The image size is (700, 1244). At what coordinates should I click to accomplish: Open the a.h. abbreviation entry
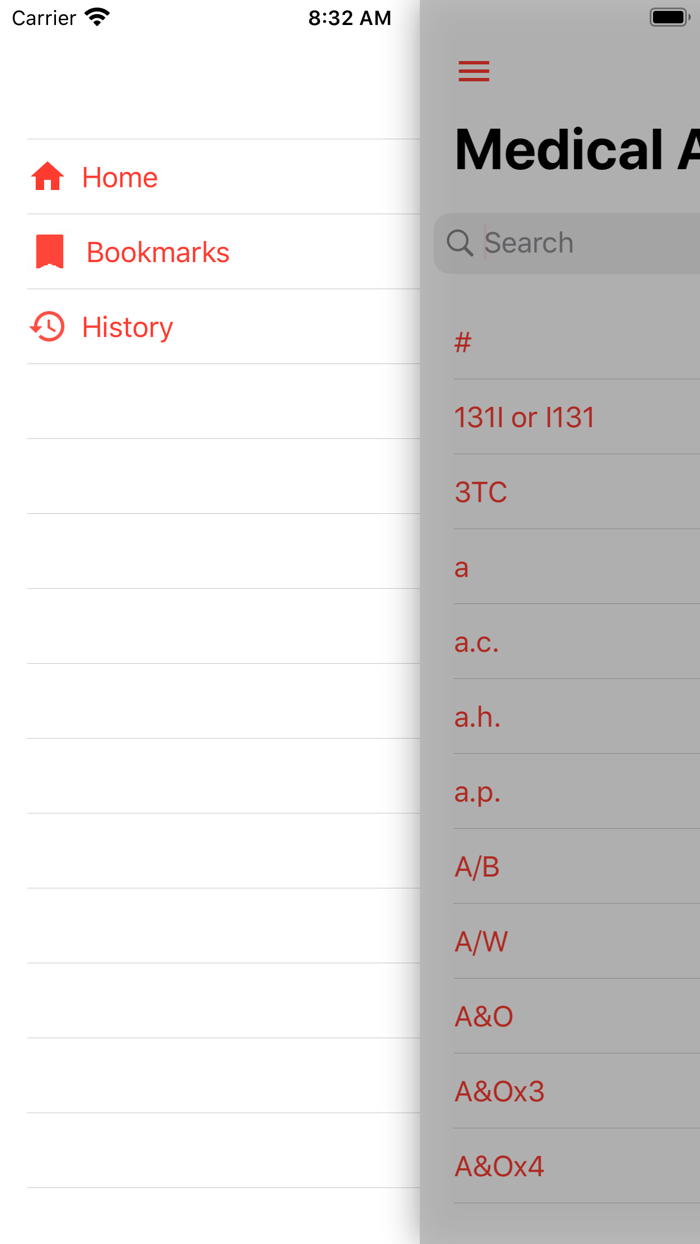click(x=477, y=718)
